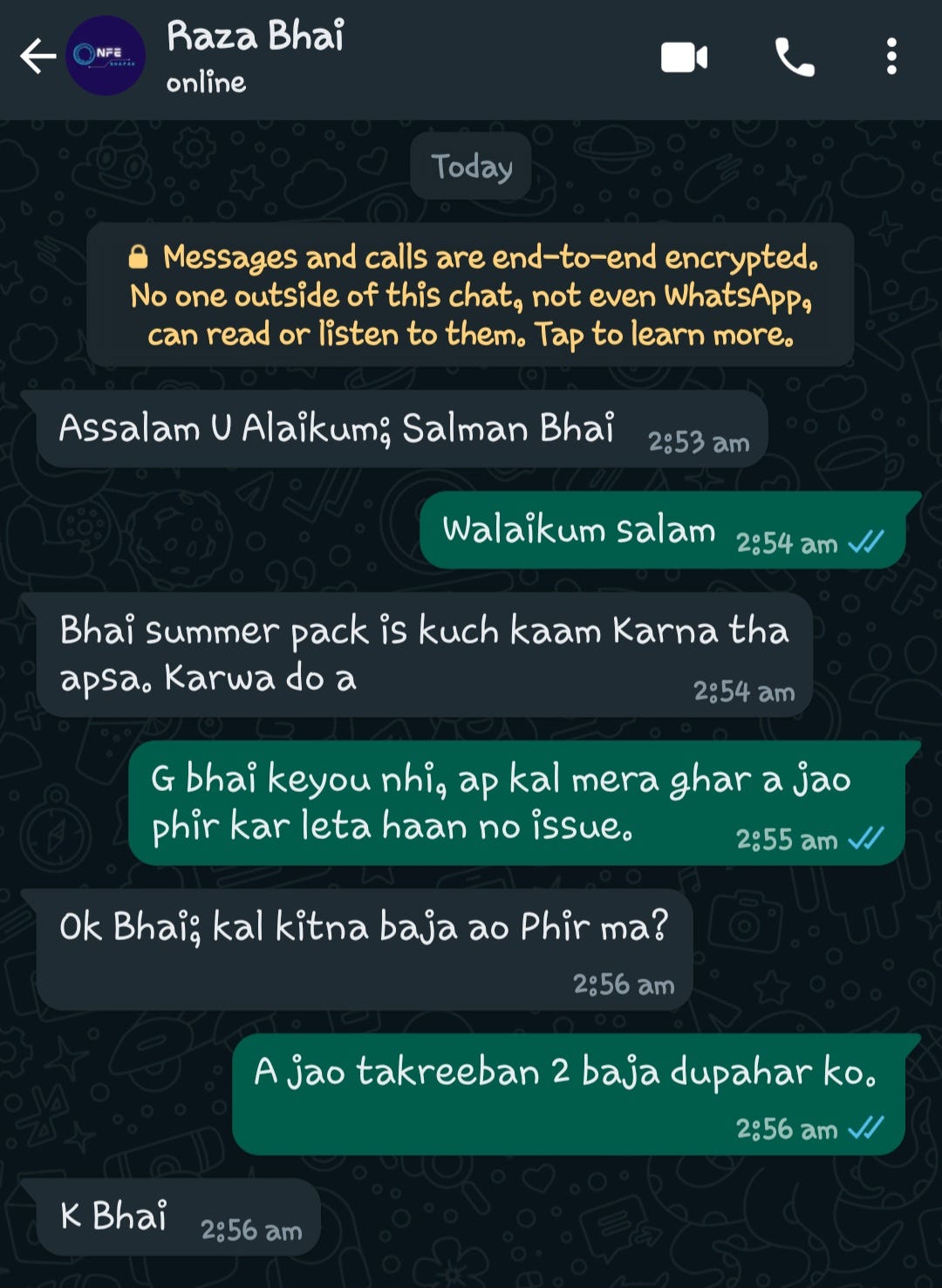Start a voice call using phone icon
Viewport: 942px width, 1288px height.
click(794, 58)
